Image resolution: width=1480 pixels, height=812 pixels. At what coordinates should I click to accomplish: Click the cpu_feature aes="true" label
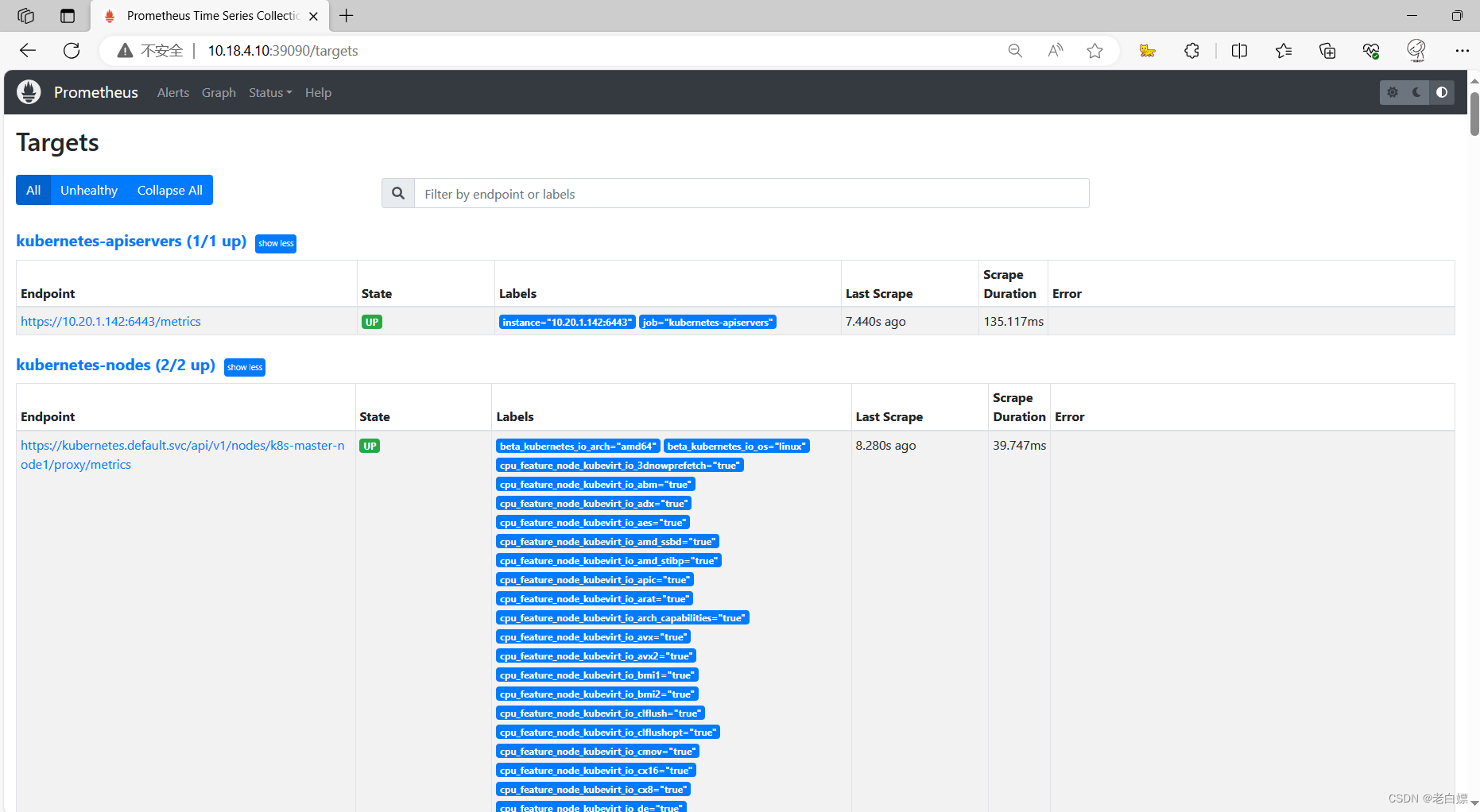[x=593, y=522]
